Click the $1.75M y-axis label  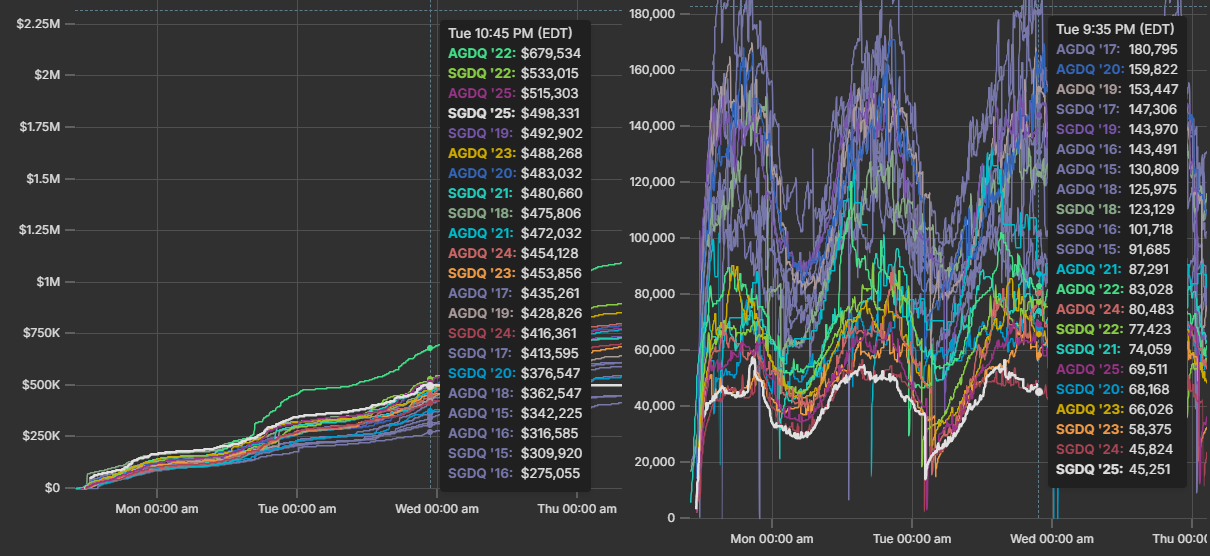tap(39, 126)
